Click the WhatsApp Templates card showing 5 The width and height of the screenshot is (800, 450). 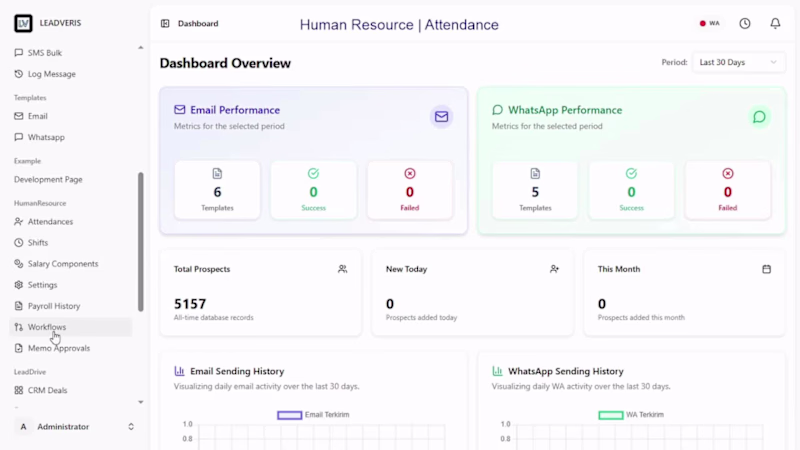click(535, 190)
